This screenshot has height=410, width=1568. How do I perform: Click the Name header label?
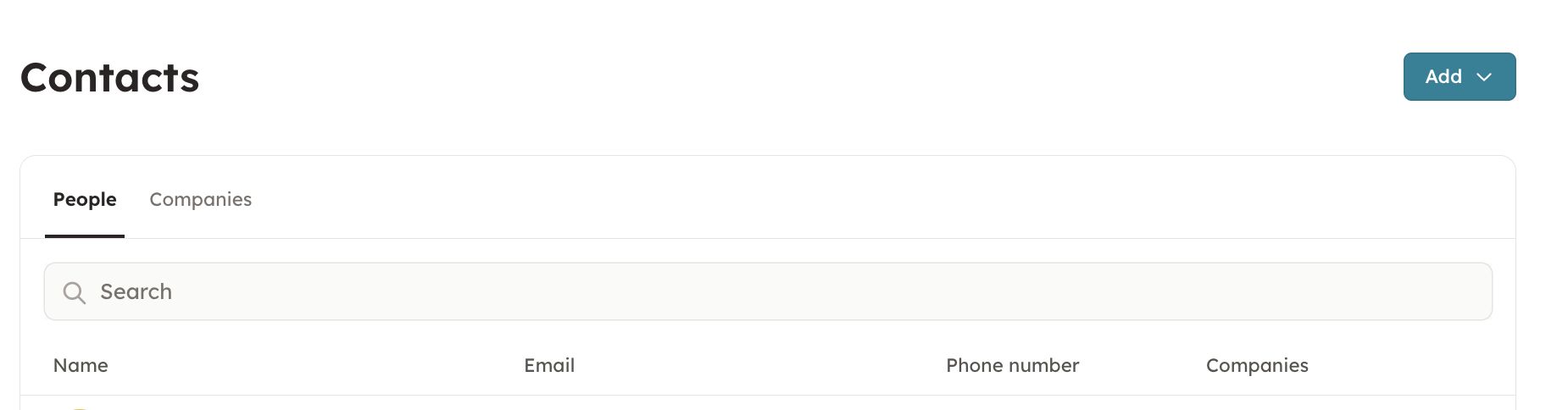pos(81,366)
